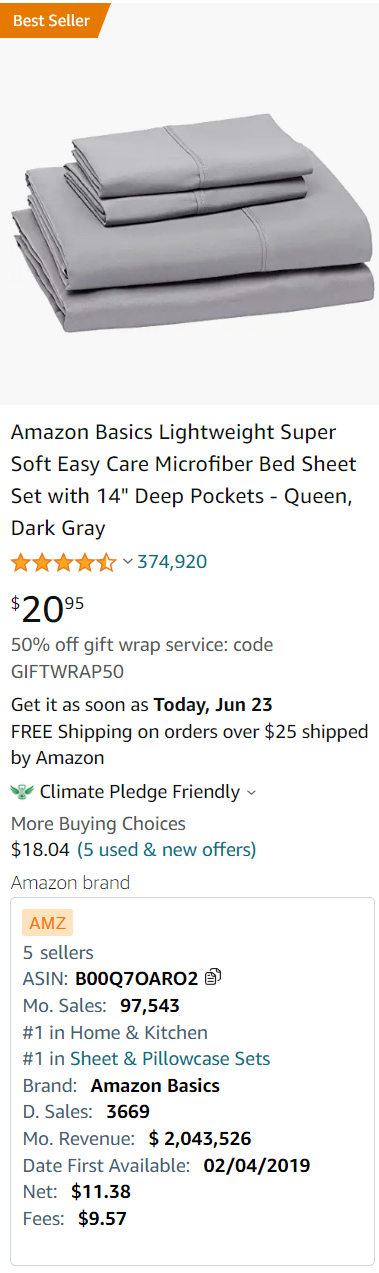
Task: Expand the rating breakdown chevron
Action: (127, 562)
